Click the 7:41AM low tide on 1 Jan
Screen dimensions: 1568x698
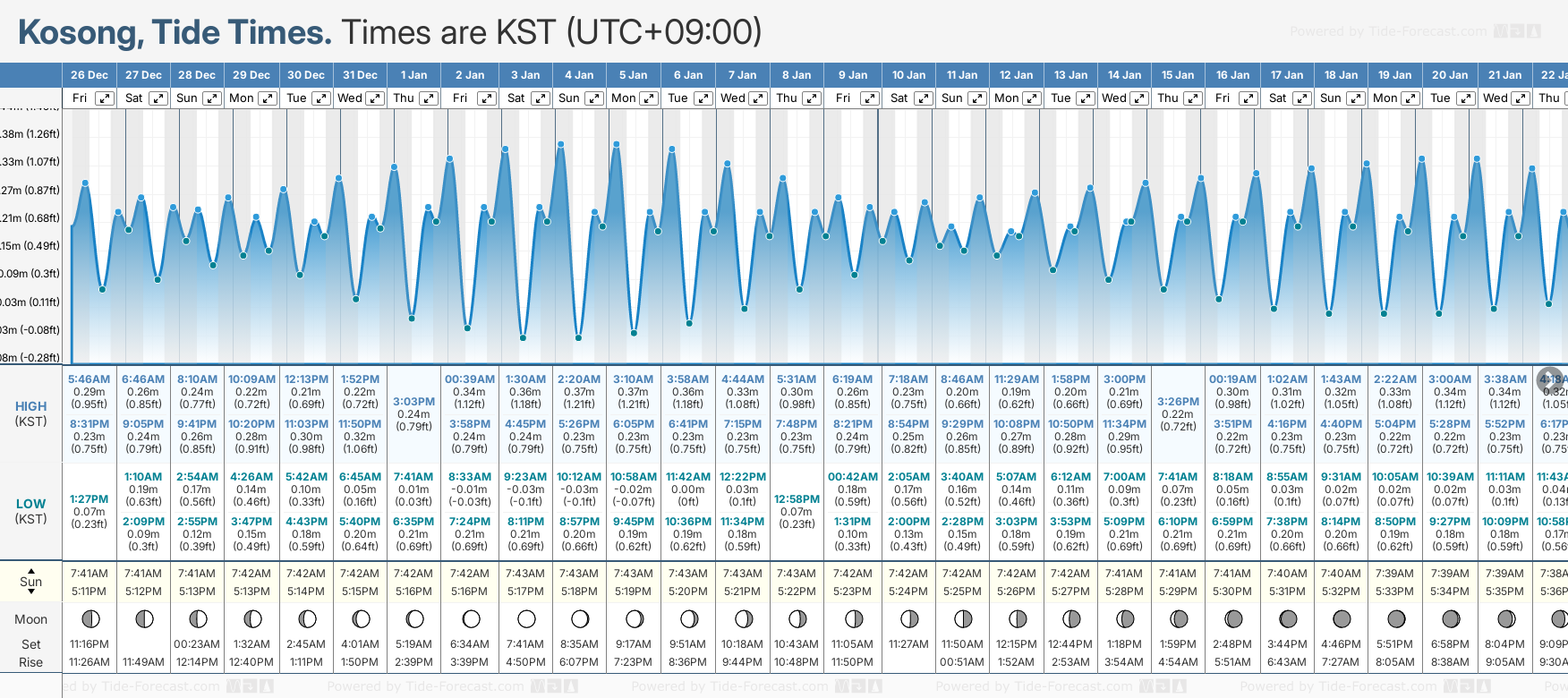pos(413,477)
